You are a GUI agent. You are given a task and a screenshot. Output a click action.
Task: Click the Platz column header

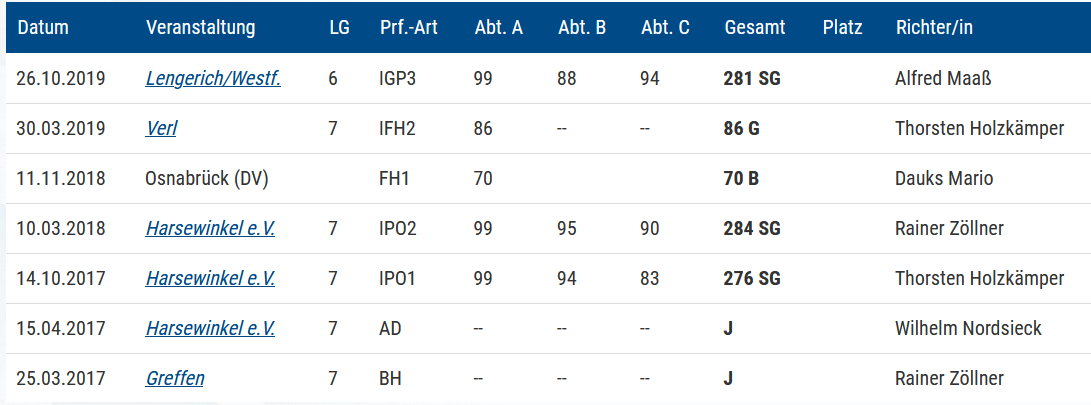842,28
